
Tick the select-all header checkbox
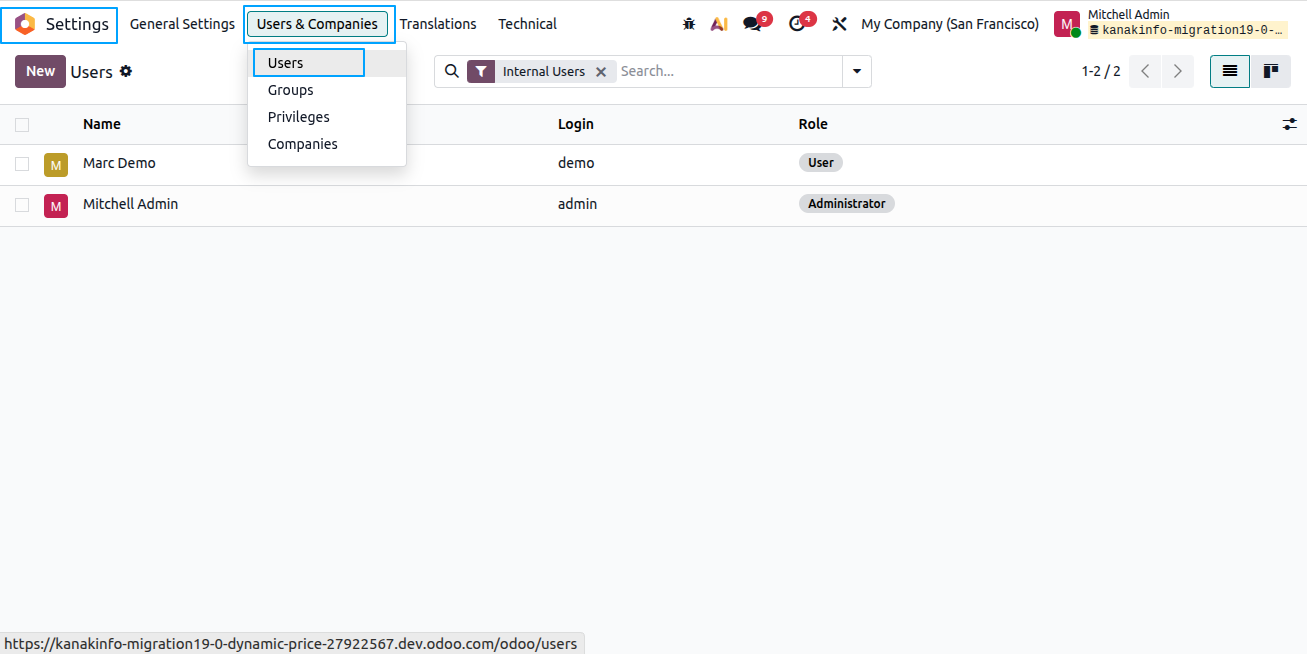click(x=22, y=124)
